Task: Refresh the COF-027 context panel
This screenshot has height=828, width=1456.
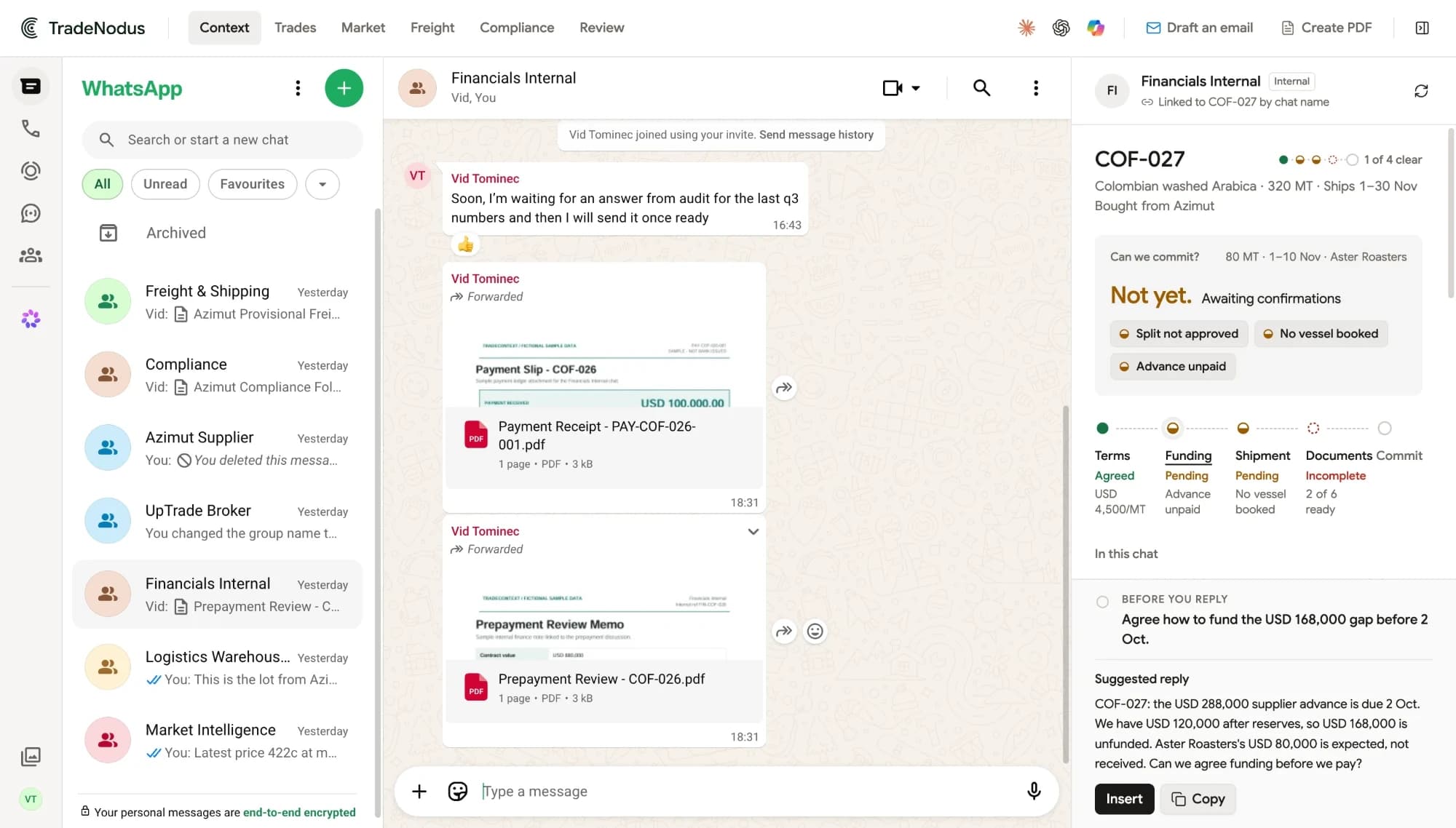Action: click(x=1421, y=91)
